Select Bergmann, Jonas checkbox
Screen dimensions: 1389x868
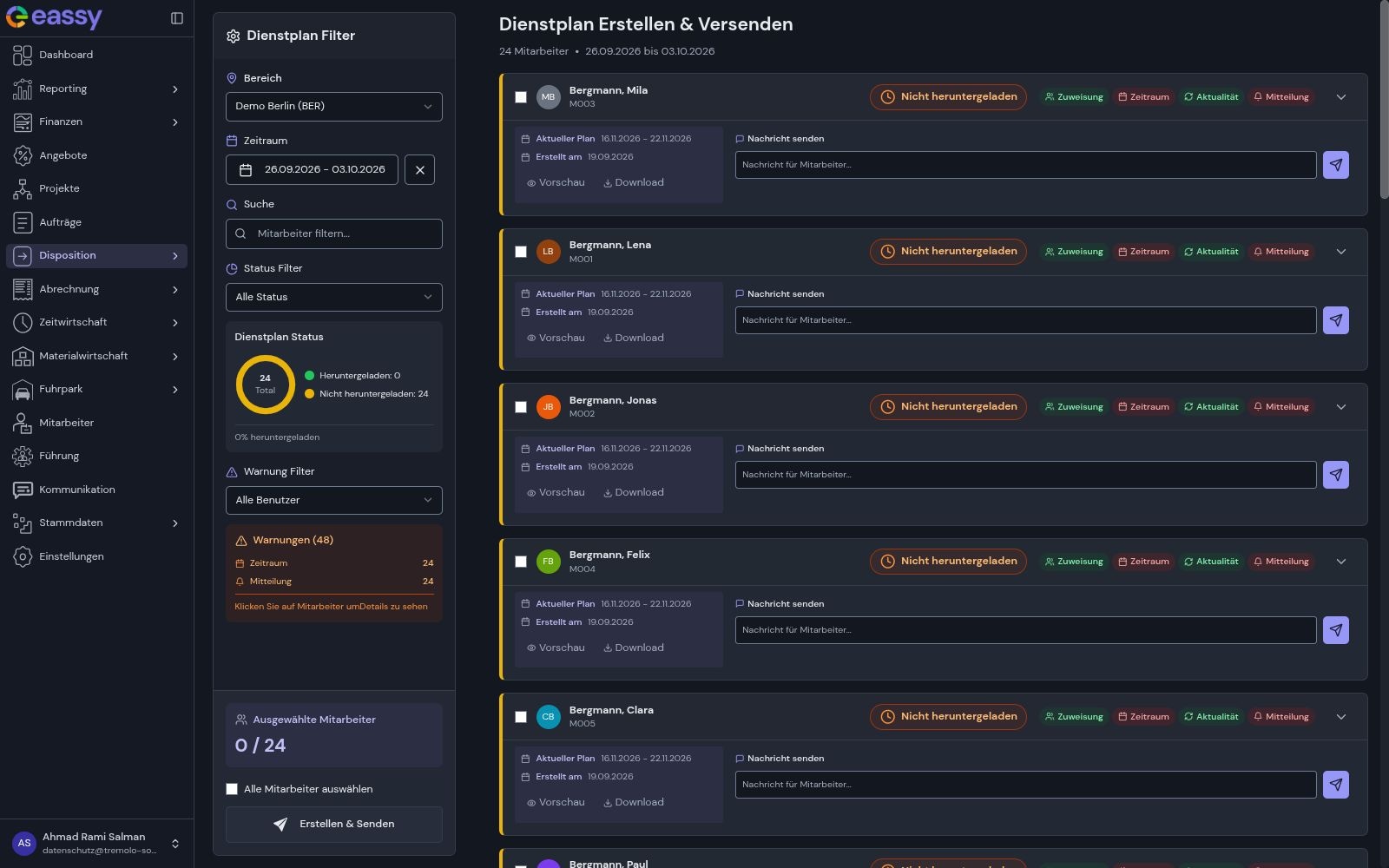tap(521, 407)
